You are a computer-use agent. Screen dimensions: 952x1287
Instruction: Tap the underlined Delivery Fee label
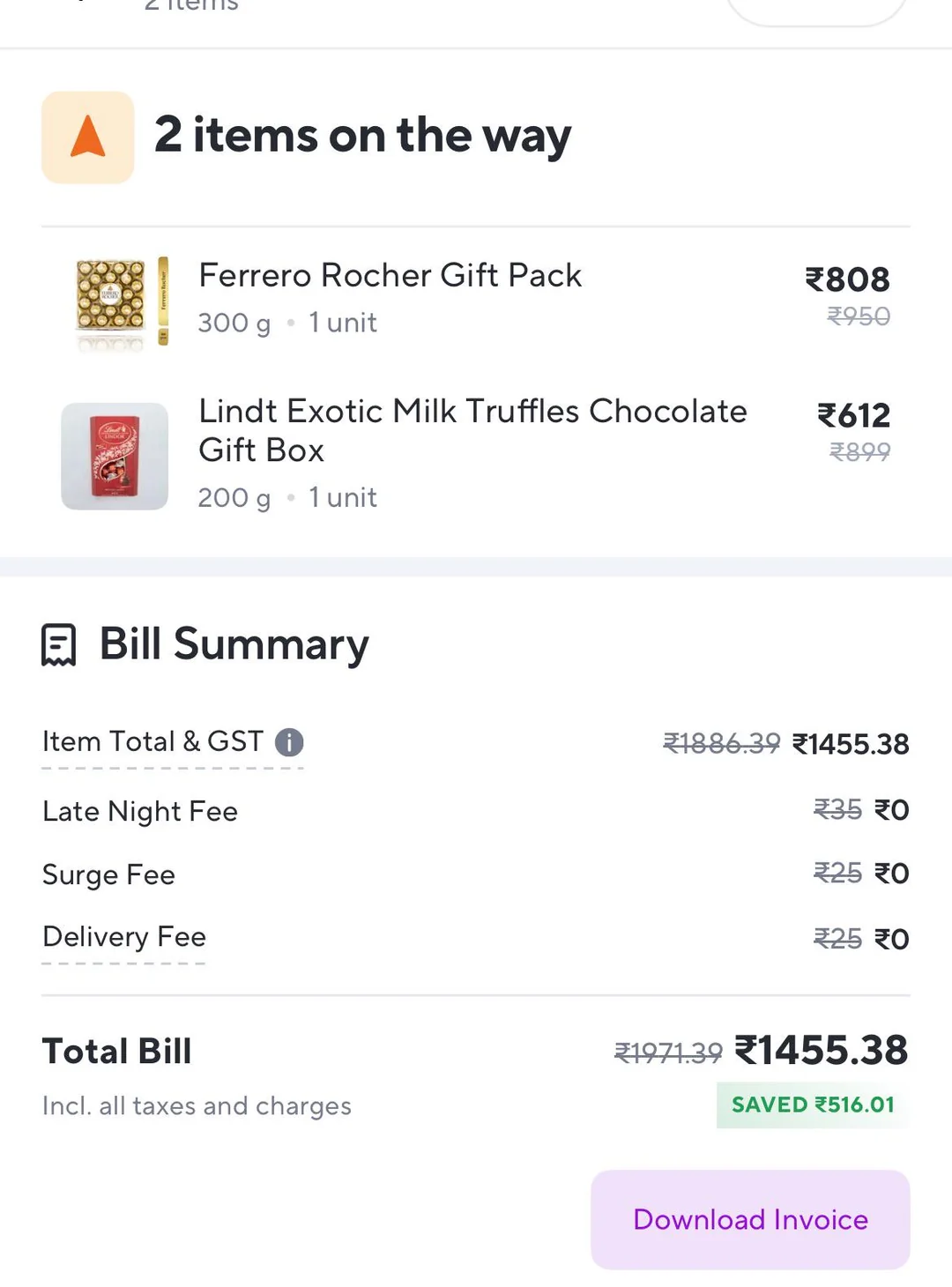tap(124, 936)
